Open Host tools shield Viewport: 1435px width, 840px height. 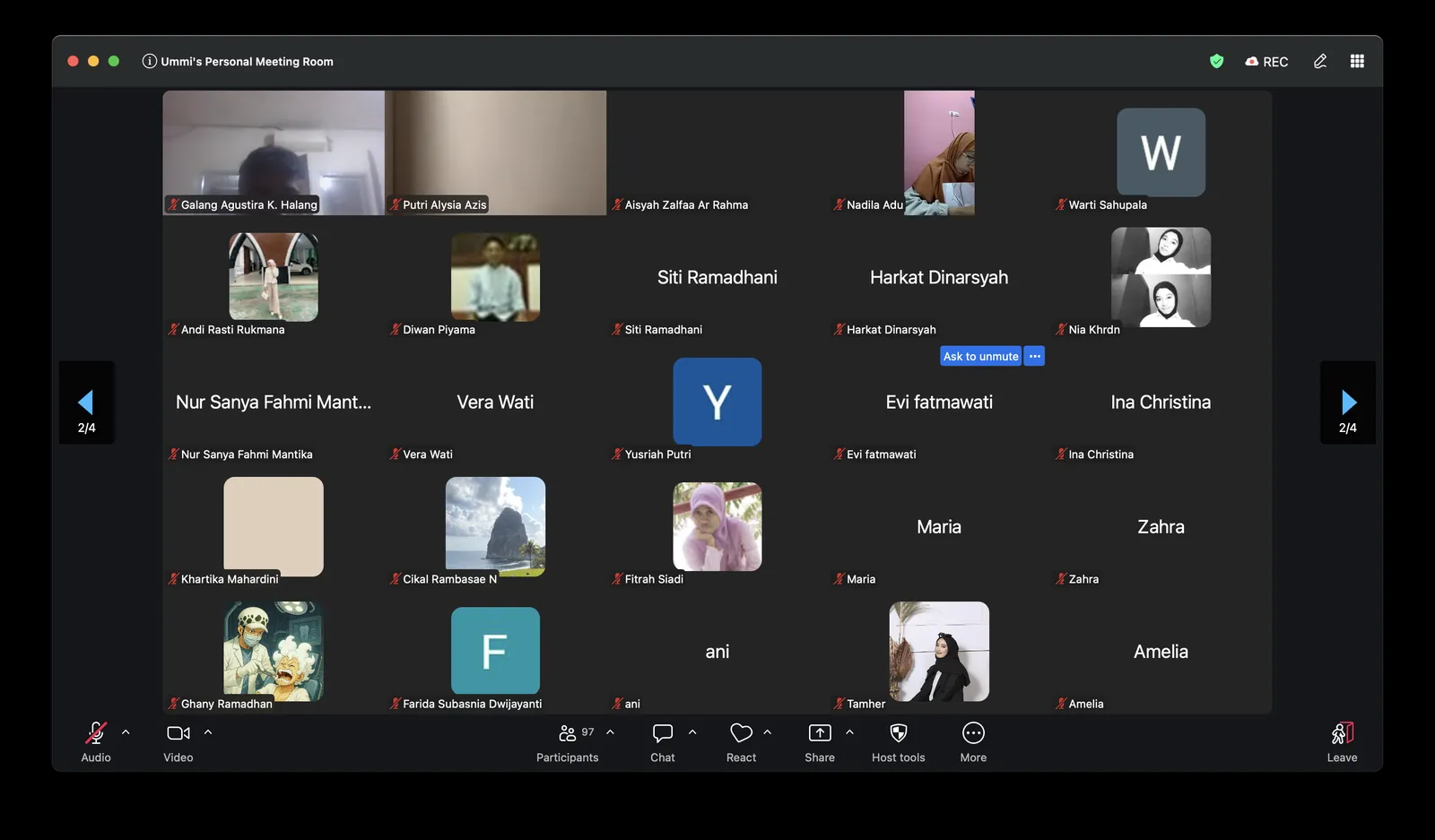coord(899,743)
